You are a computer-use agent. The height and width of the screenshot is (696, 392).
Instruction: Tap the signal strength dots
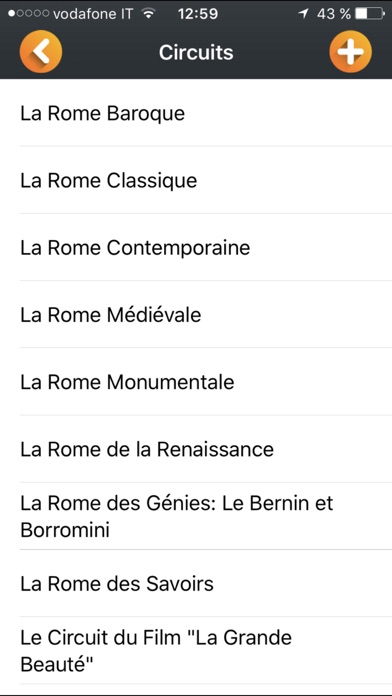[x=28, y=14]
